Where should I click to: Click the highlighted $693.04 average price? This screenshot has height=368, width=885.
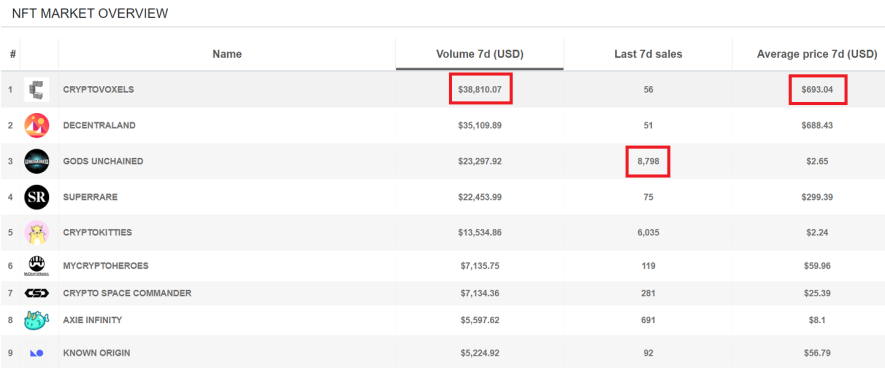click(x=817, y=89)
